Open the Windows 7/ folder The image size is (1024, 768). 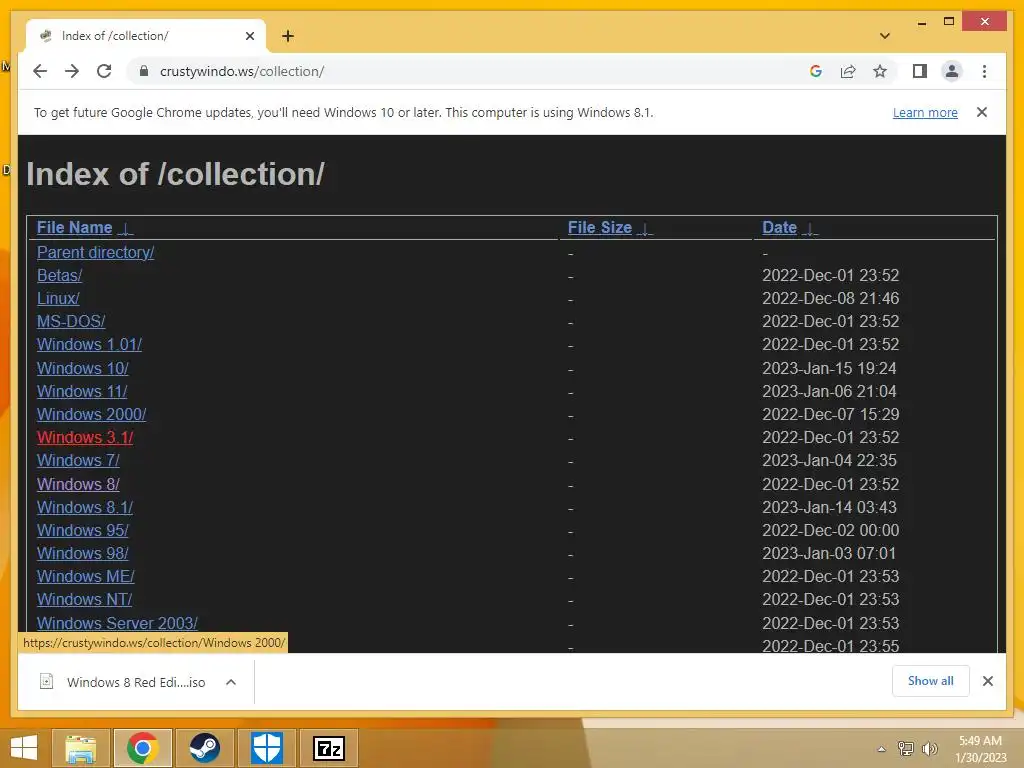click(x=78, y=460)
